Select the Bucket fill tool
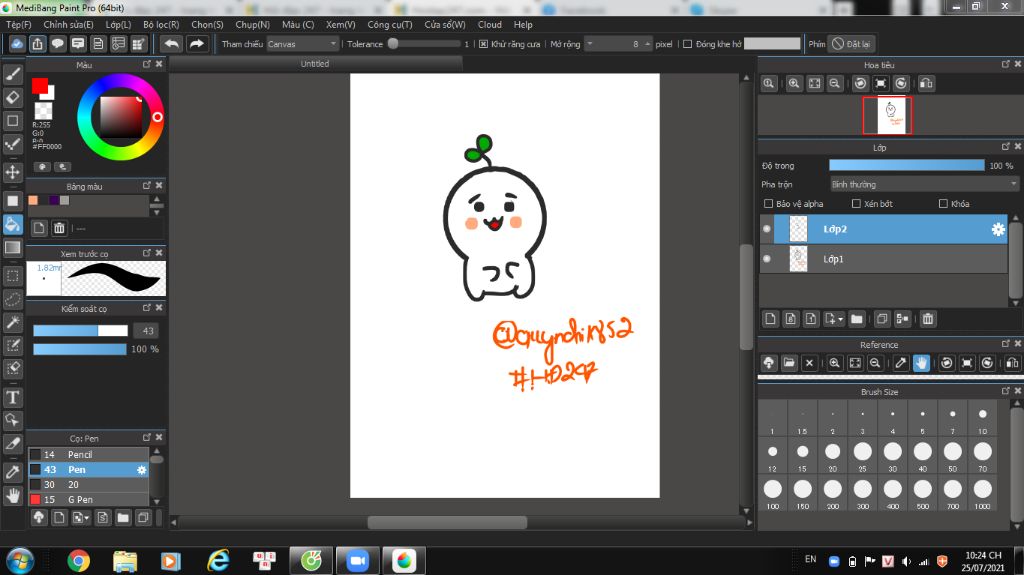 12,224
